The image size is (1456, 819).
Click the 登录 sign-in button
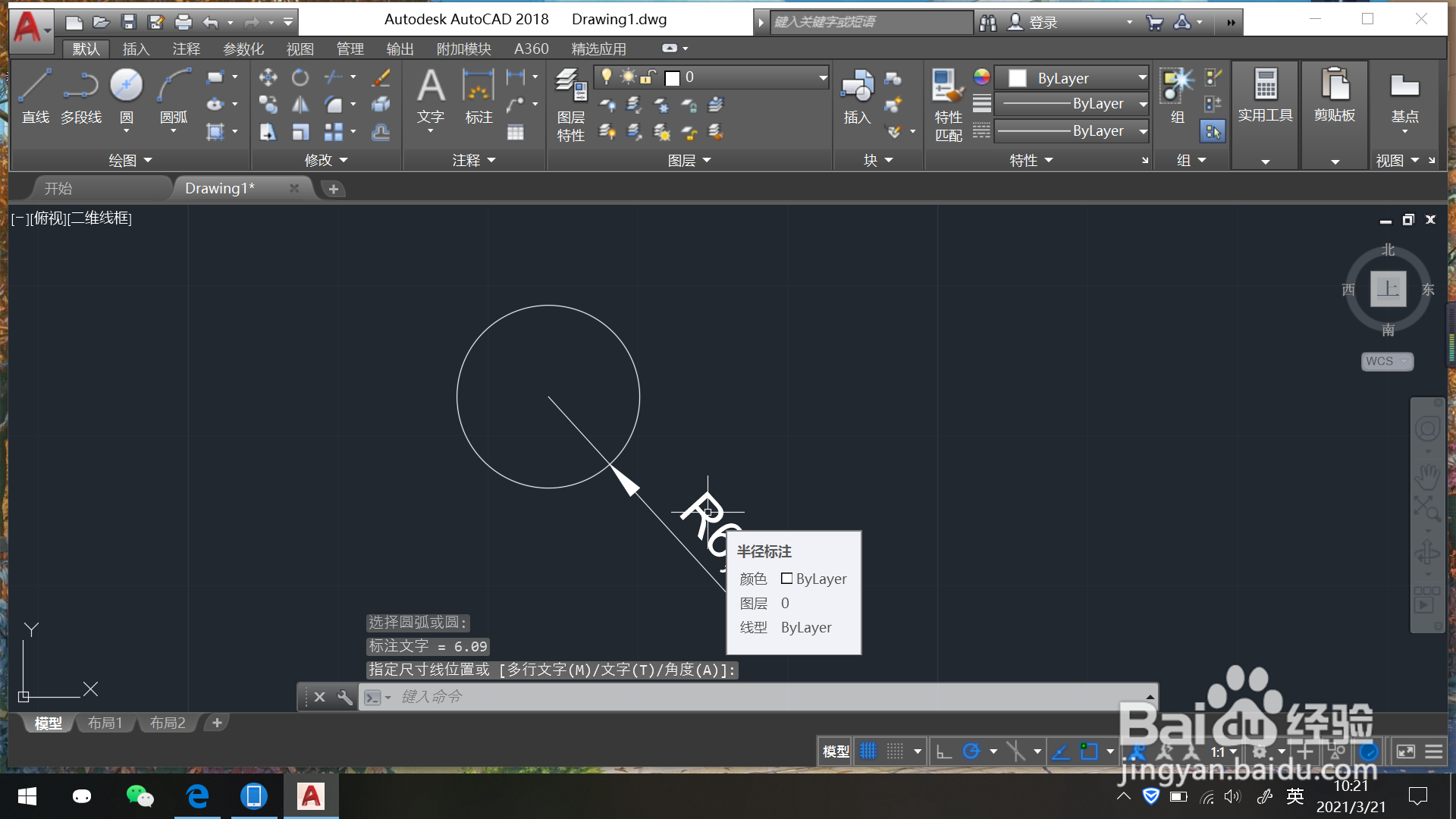pyautogui.click(x=1043, y=23)
